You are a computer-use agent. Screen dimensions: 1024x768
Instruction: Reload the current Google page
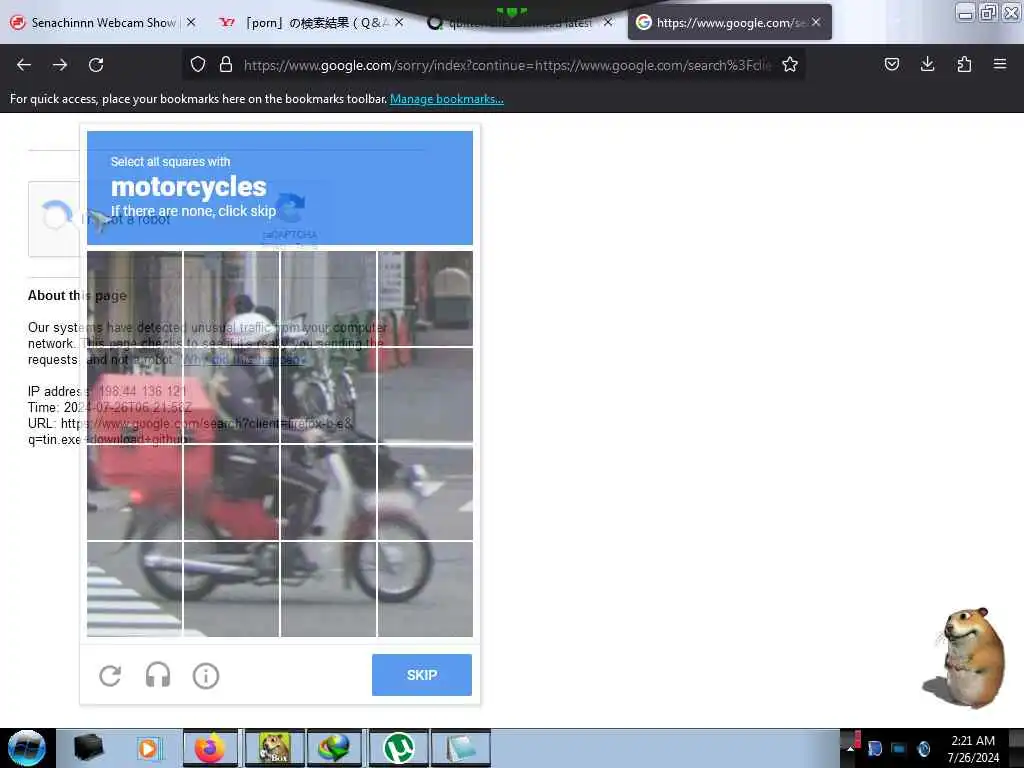[x=96, y=65]
